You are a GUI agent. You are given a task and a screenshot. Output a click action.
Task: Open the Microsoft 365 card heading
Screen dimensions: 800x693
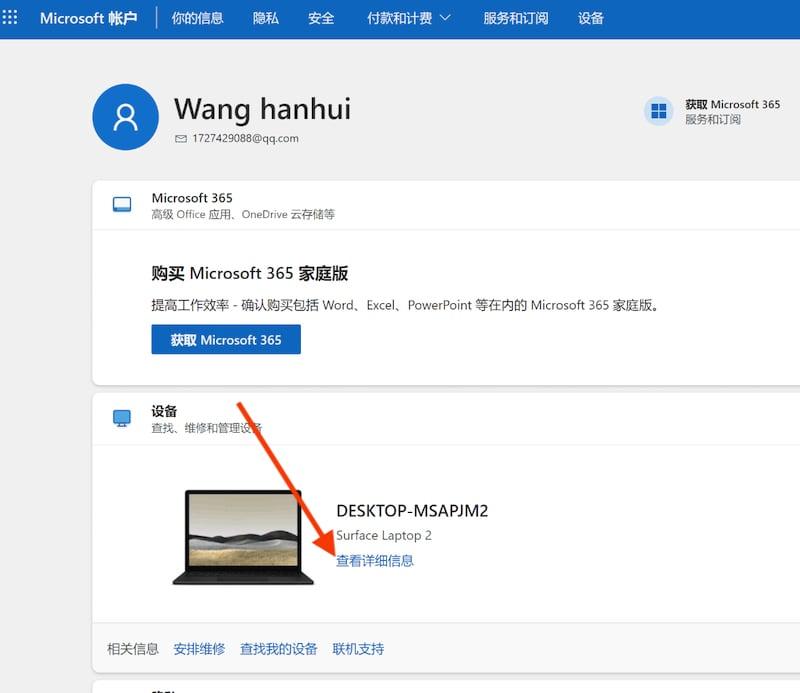[x=192, y=198]
